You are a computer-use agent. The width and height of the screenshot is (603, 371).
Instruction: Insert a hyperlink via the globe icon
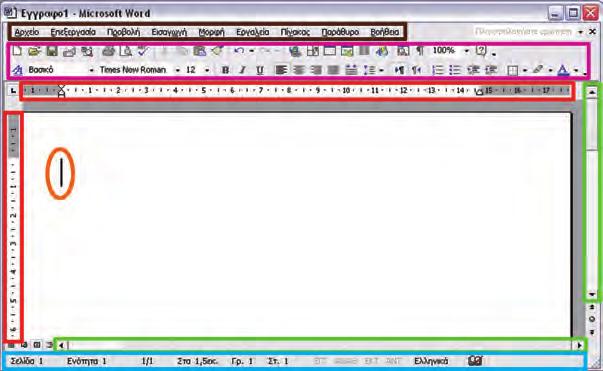click(295, 51)
